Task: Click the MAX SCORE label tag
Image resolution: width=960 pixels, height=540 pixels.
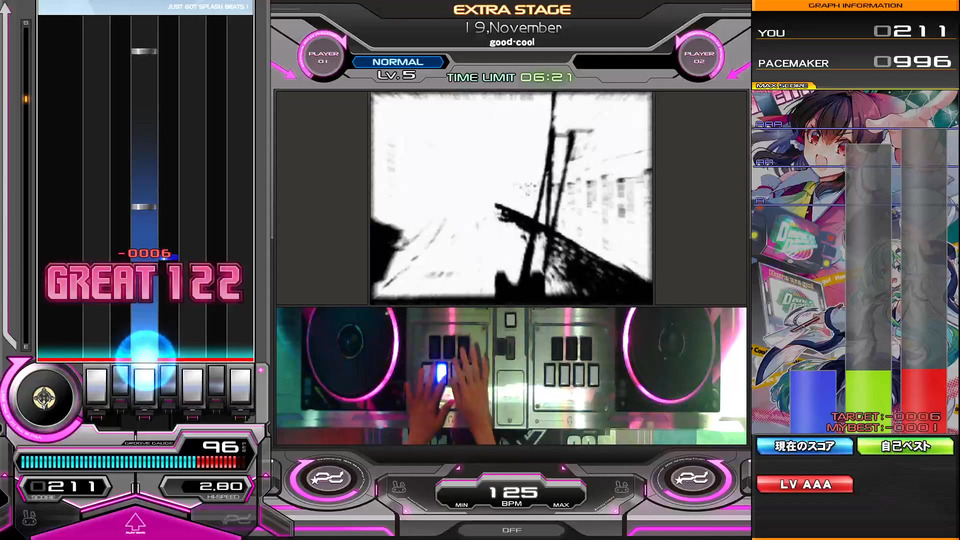Action: pyautogui.click(x=783, y=86)
